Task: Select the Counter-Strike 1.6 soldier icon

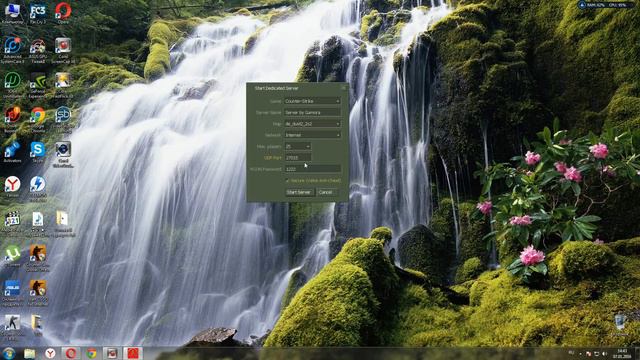Action: (12, 327)
